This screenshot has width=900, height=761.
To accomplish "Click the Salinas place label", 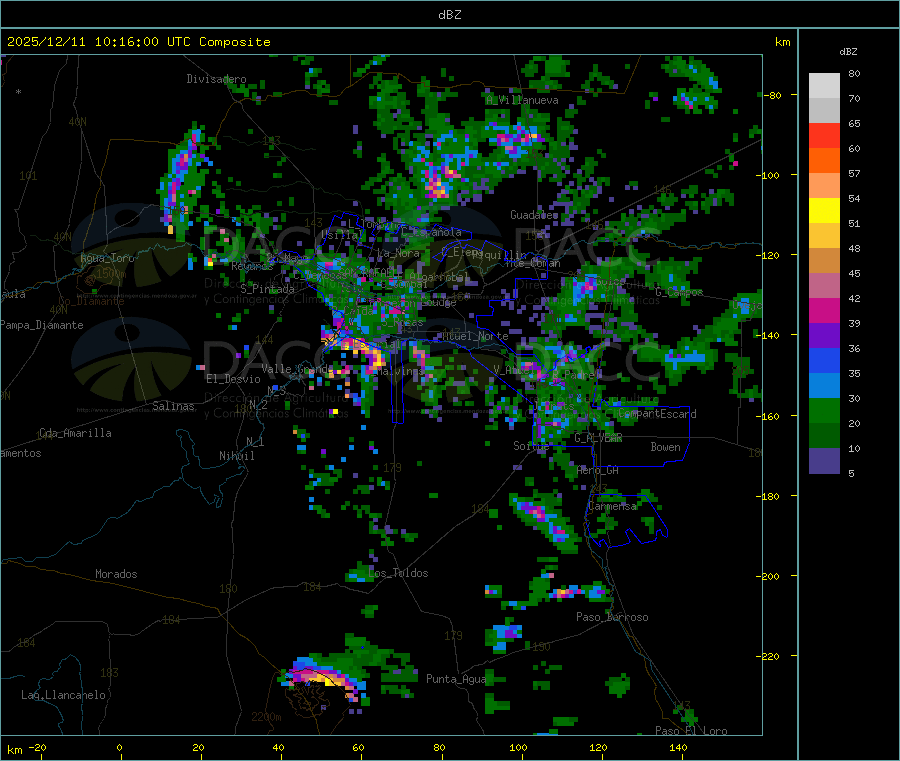I will 173,406.
